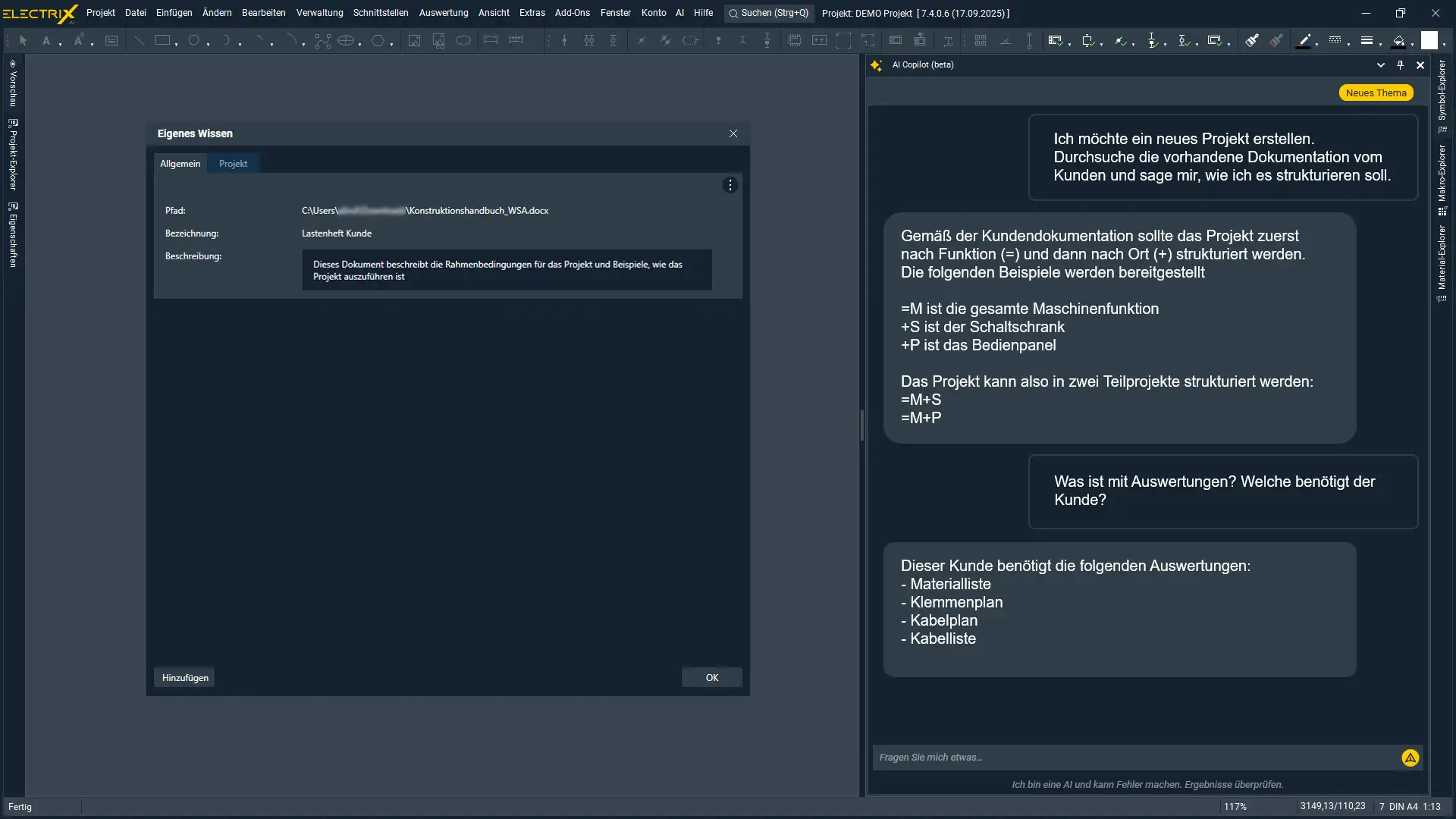Open the line weight dropdown arrow
Viewport: 1456px width, 819px height.
[1380, 45]
